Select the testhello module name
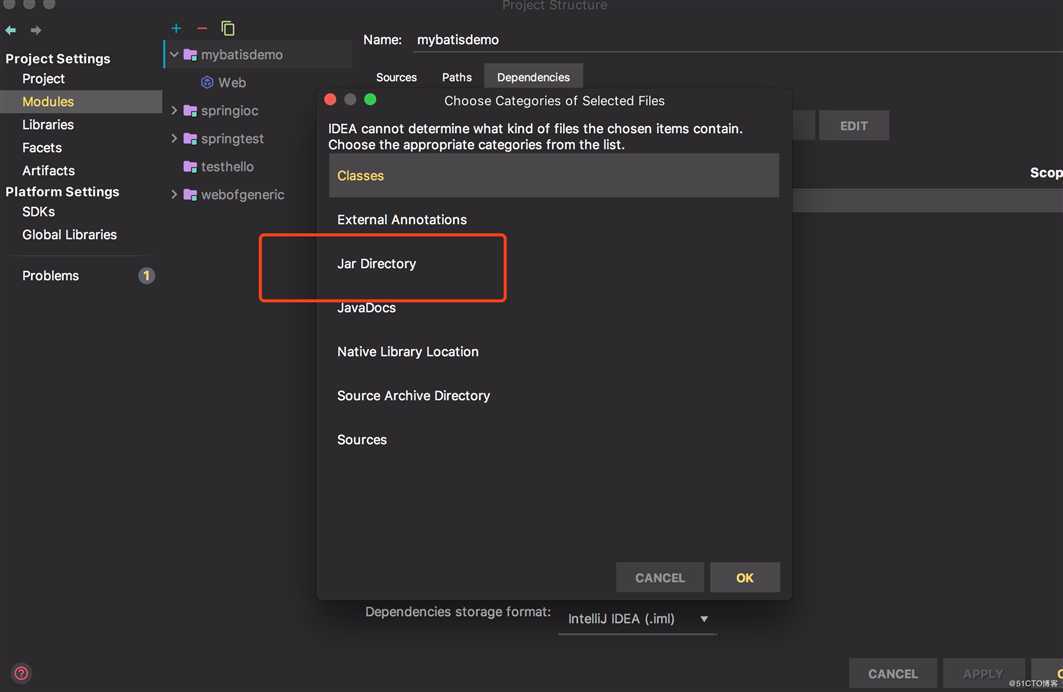The width and height of the screenshot is (1063, 692). tap(227, 166)
